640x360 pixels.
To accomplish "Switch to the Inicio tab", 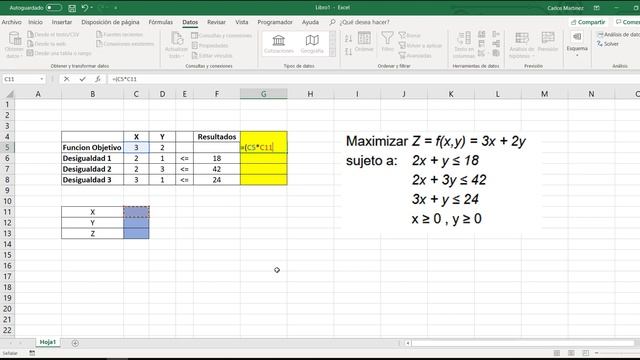I will click(35, 22).
